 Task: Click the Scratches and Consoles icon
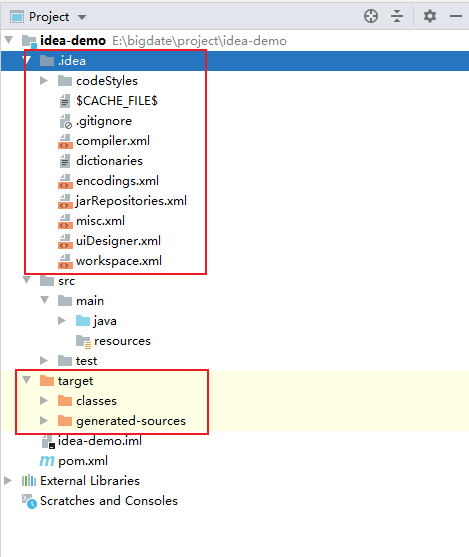[x=29, y=501]
